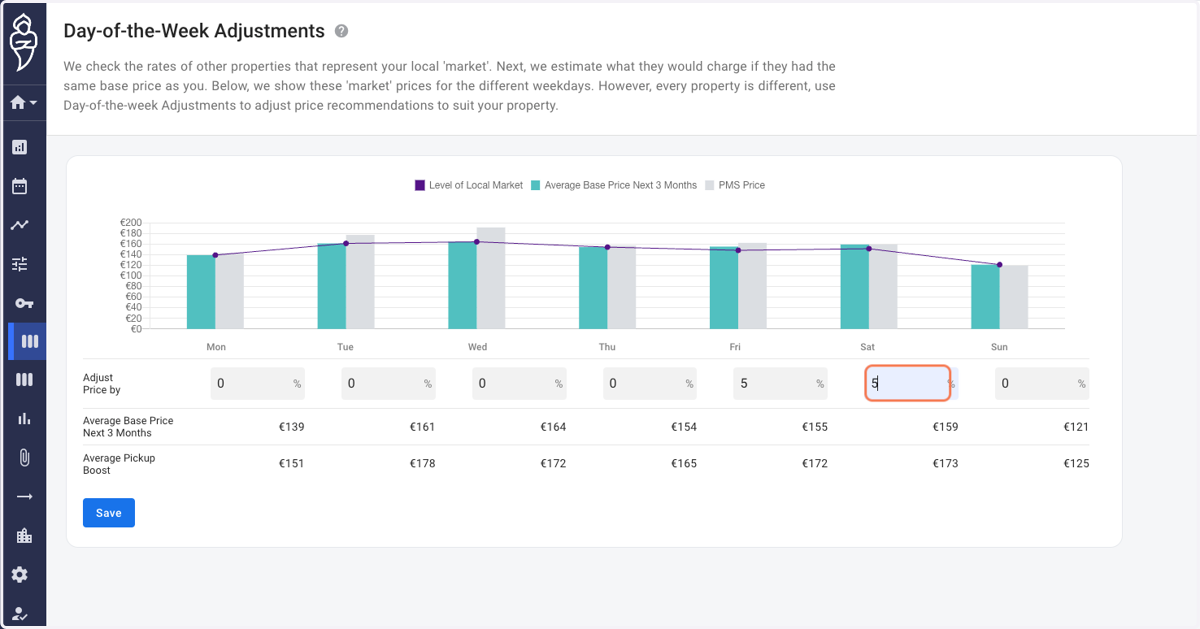Image resolution: width=1200 pixels, height=629 pixels.
Task: Save the day-of-week adjustments
Action: (109, 513)
